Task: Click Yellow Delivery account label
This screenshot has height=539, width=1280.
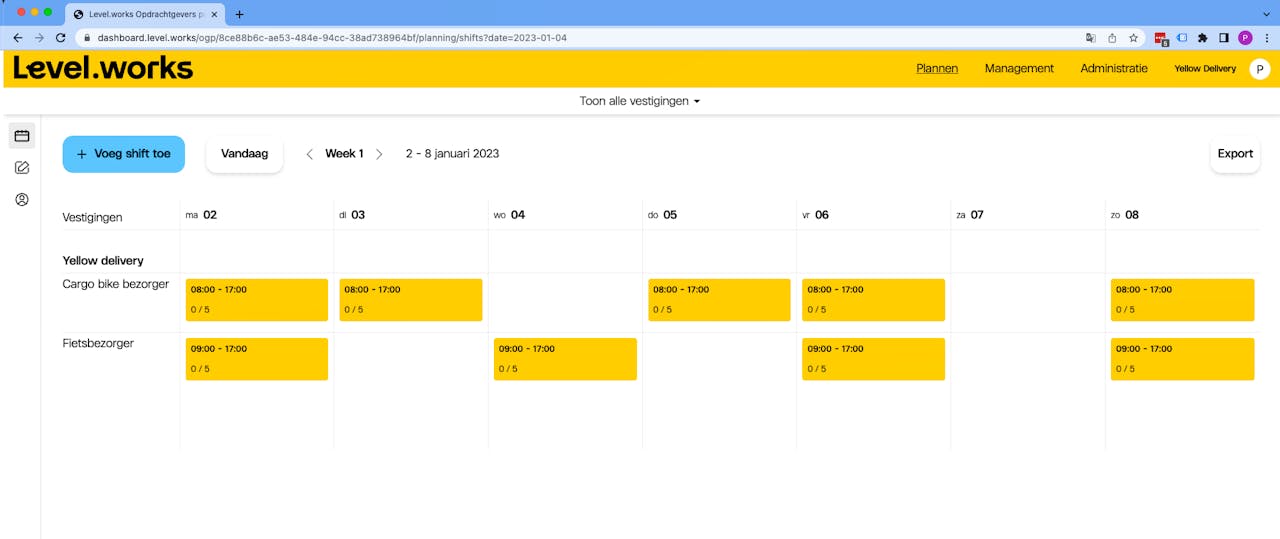Action: point(1205,69)
